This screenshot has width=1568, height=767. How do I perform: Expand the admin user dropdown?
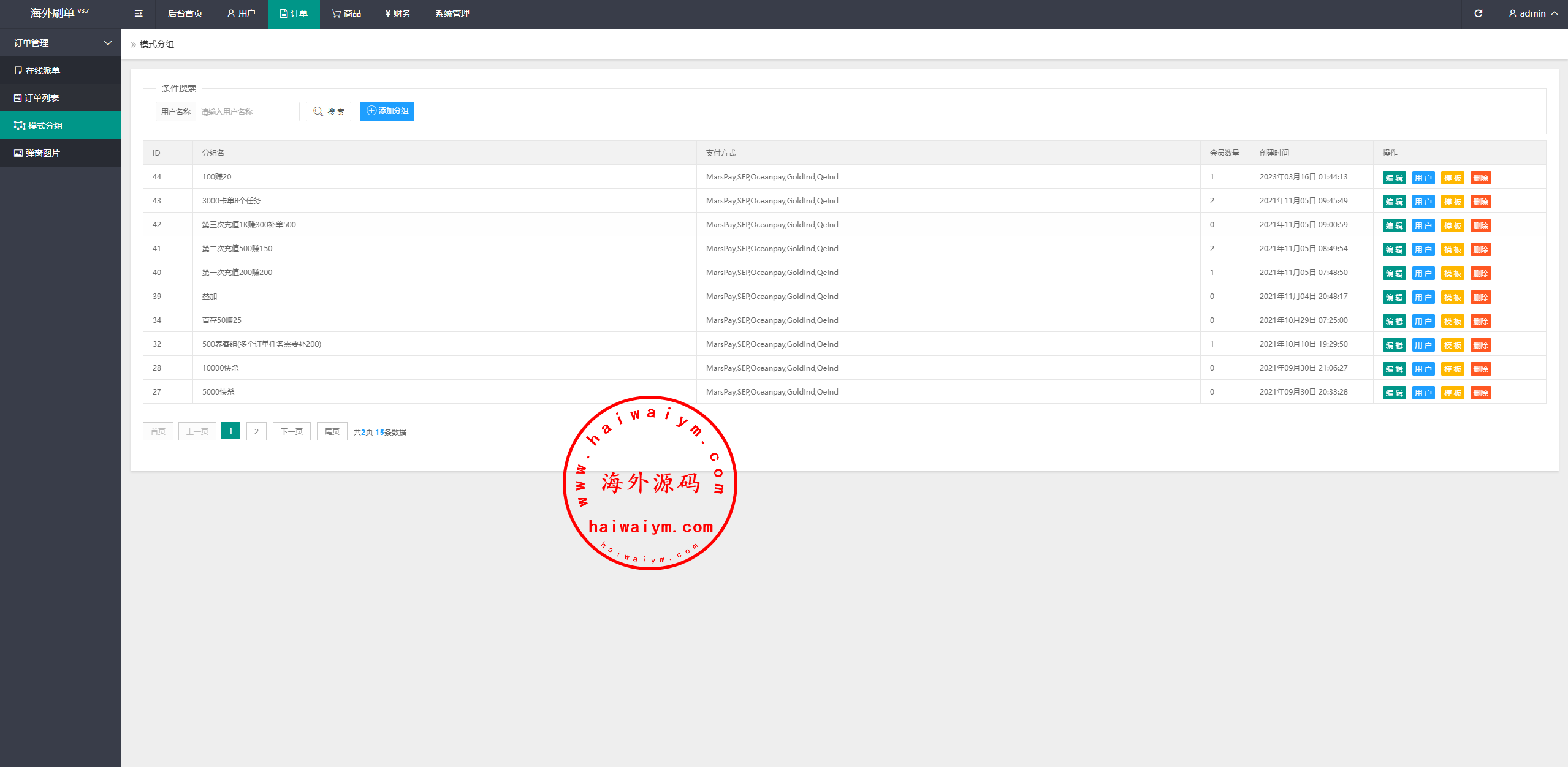(1533, 13)
